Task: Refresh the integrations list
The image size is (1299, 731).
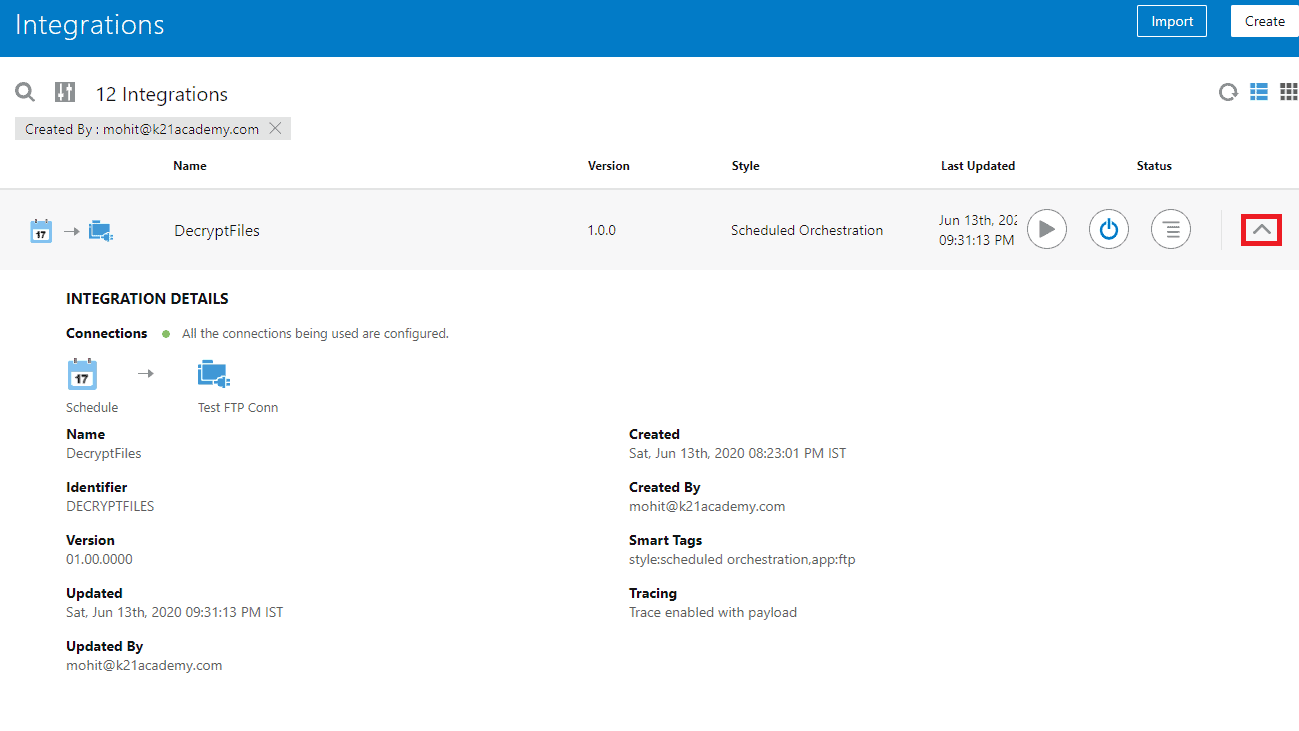Action: (x=1228, y=92)
